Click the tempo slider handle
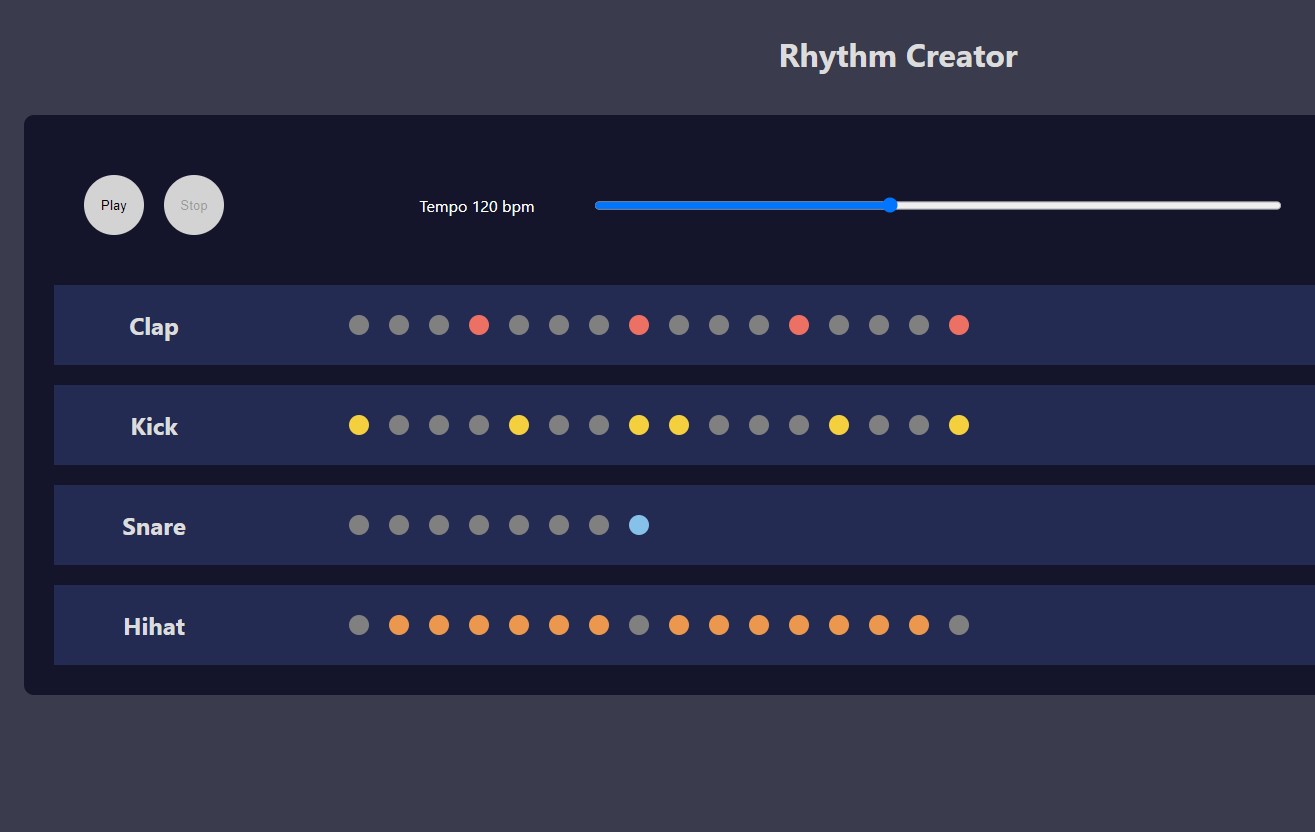This screenshot has height=832, width=1315. tap(890, 205)
